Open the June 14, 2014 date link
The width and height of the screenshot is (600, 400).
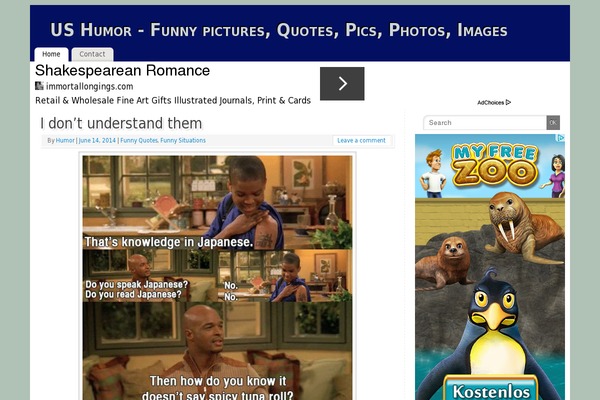click(x=97, y=140)
